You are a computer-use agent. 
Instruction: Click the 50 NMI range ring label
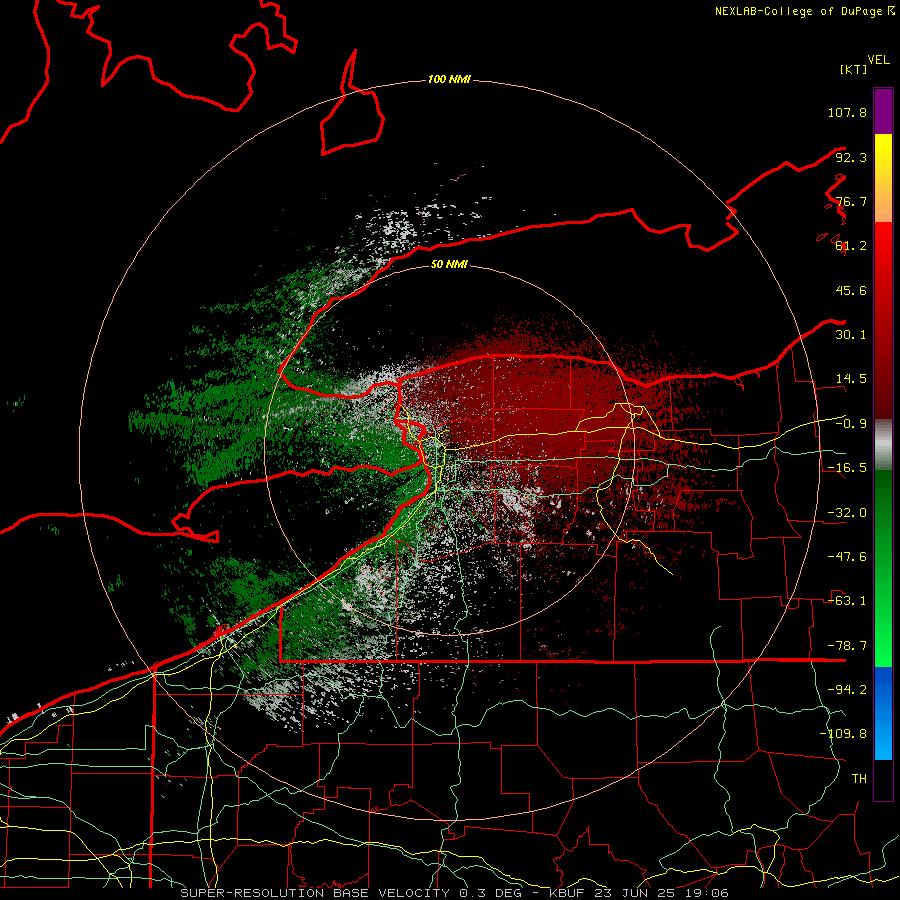(449, 264)
